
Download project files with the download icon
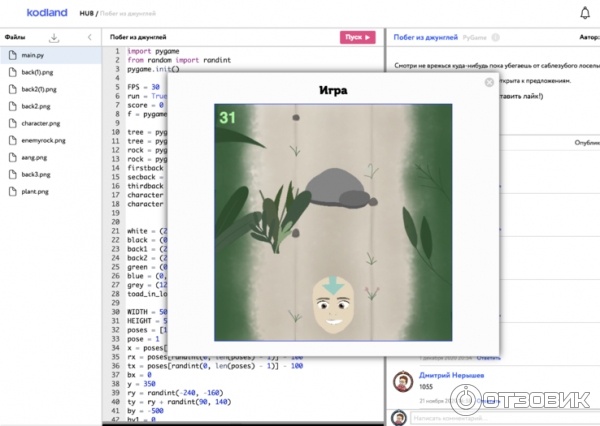53,37
